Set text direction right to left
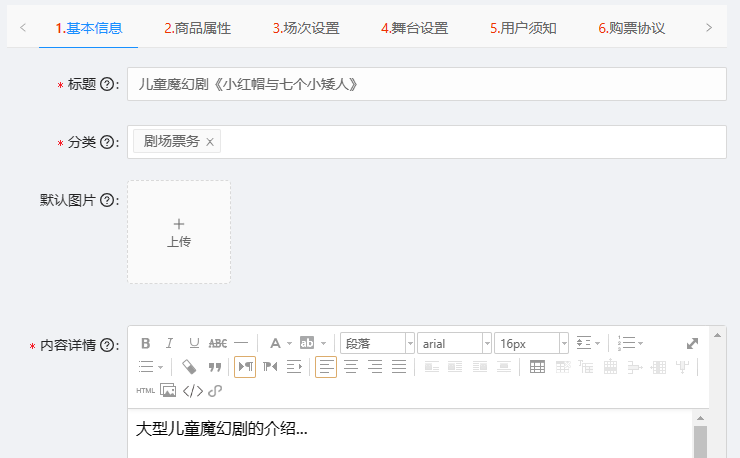740x458 pixels. [270, 367]
